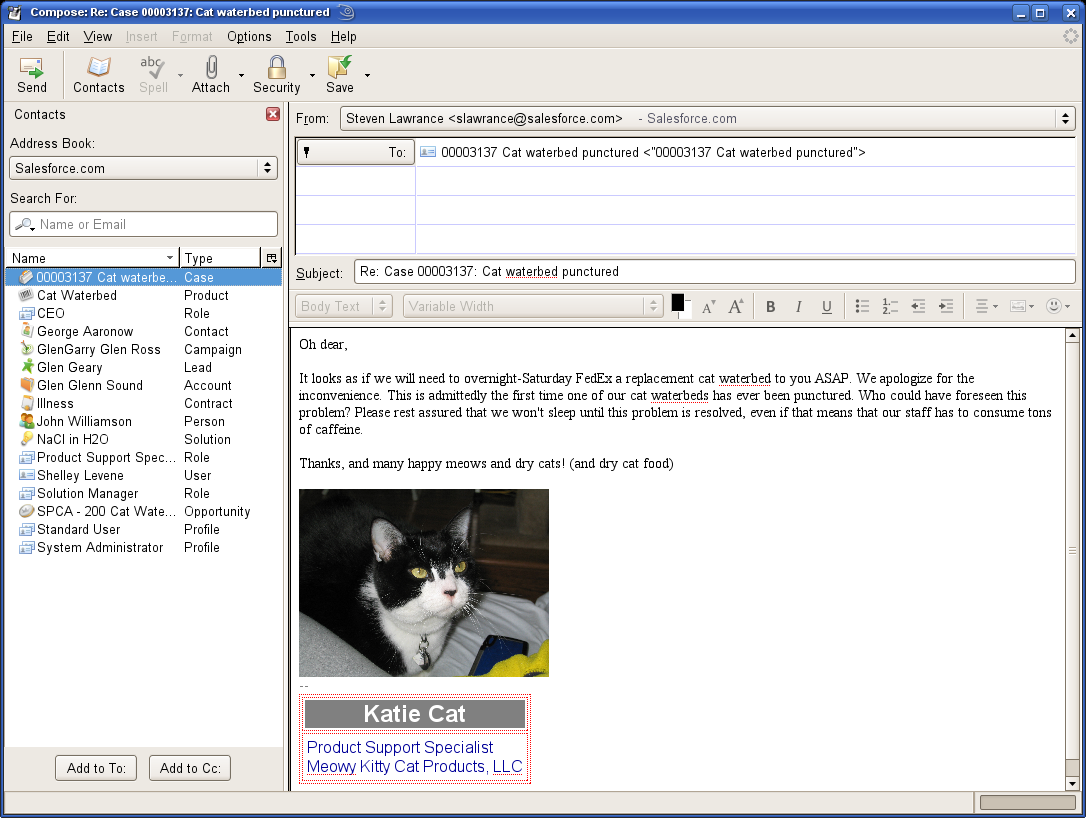
Task: Click the indent icon
Action: coord(946,306)
